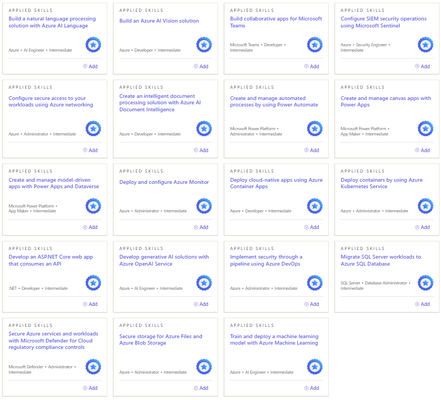Add the model-driven apps Dataverse skill

click(90, 227)
